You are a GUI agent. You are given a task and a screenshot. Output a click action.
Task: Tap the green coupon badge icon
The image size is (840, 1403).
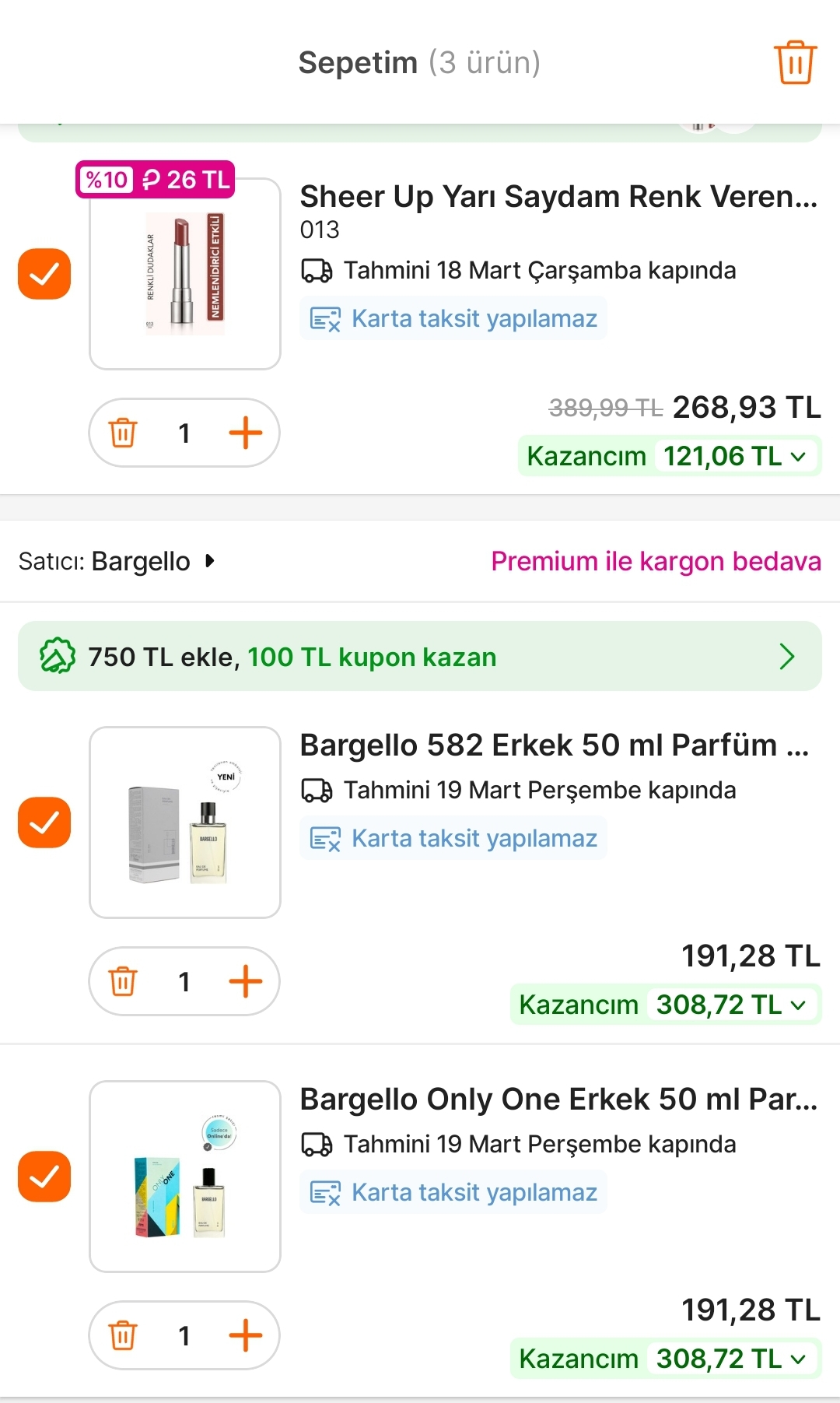pyautogui.click(x=58, y=656)
